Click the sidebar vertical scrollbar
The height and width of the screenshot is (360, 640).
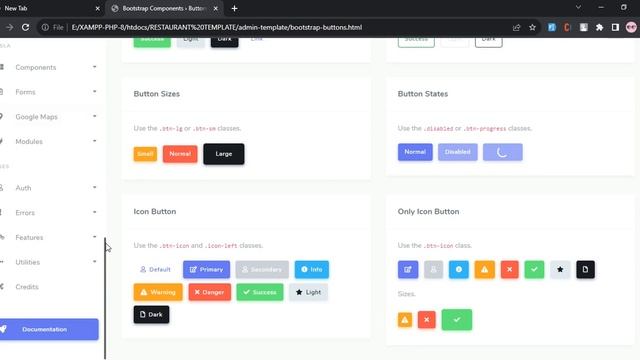[x=105, y=298]
